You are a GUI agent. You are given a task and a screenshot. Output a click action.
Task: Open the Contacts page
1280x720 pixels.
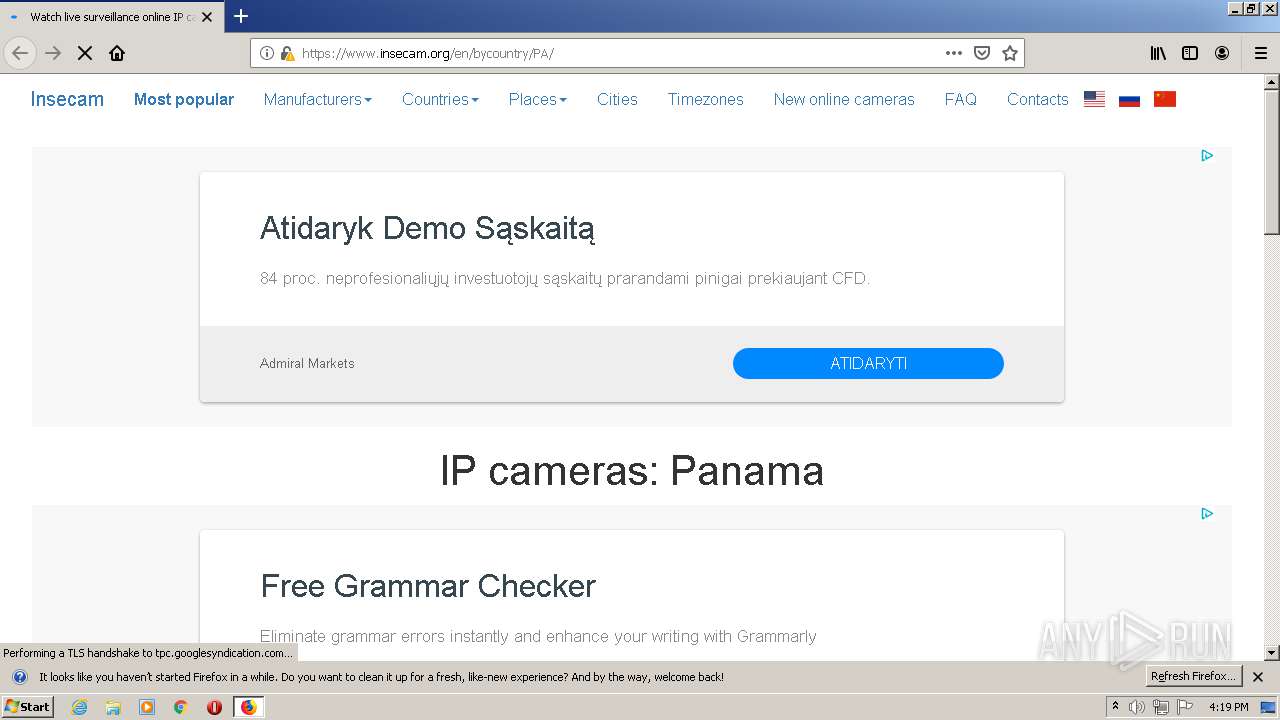click(x=1037, y=99)
